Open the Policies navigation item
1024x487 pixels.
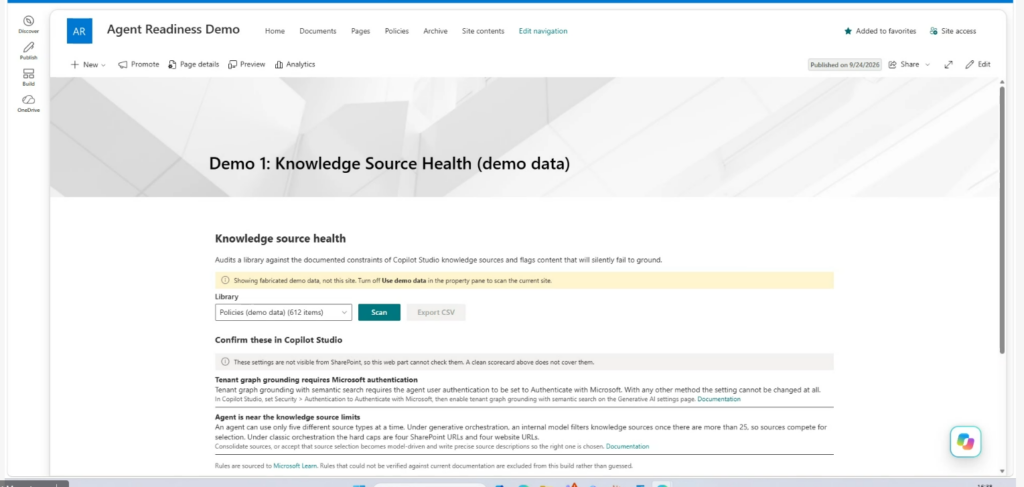[396, 31]
